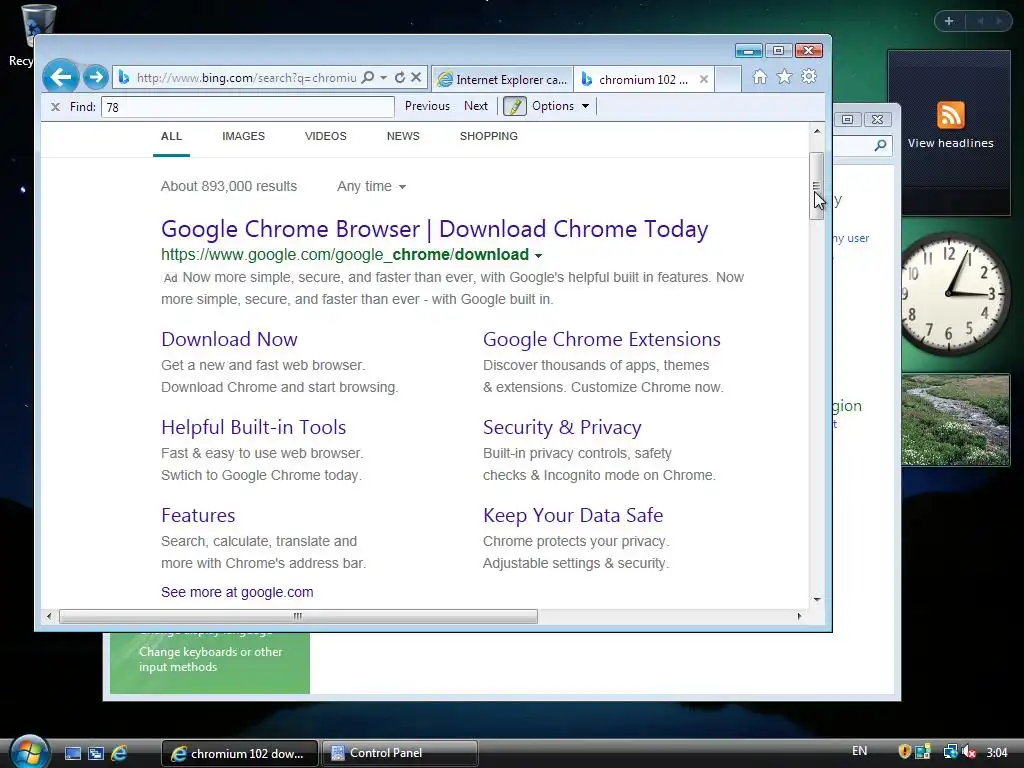Select chromium 102 dow... taskbar button
This screenshot has height=768, width=1024.
point(240,754)
